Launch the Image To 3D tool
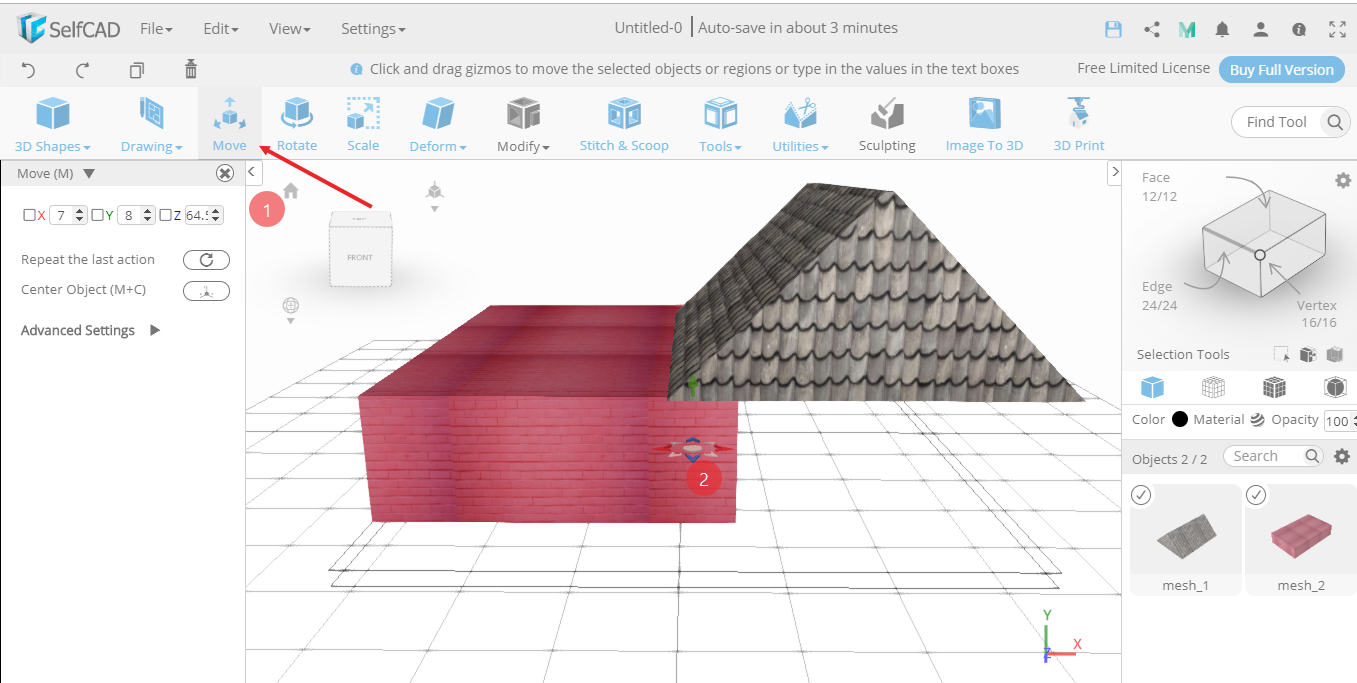 982,123
